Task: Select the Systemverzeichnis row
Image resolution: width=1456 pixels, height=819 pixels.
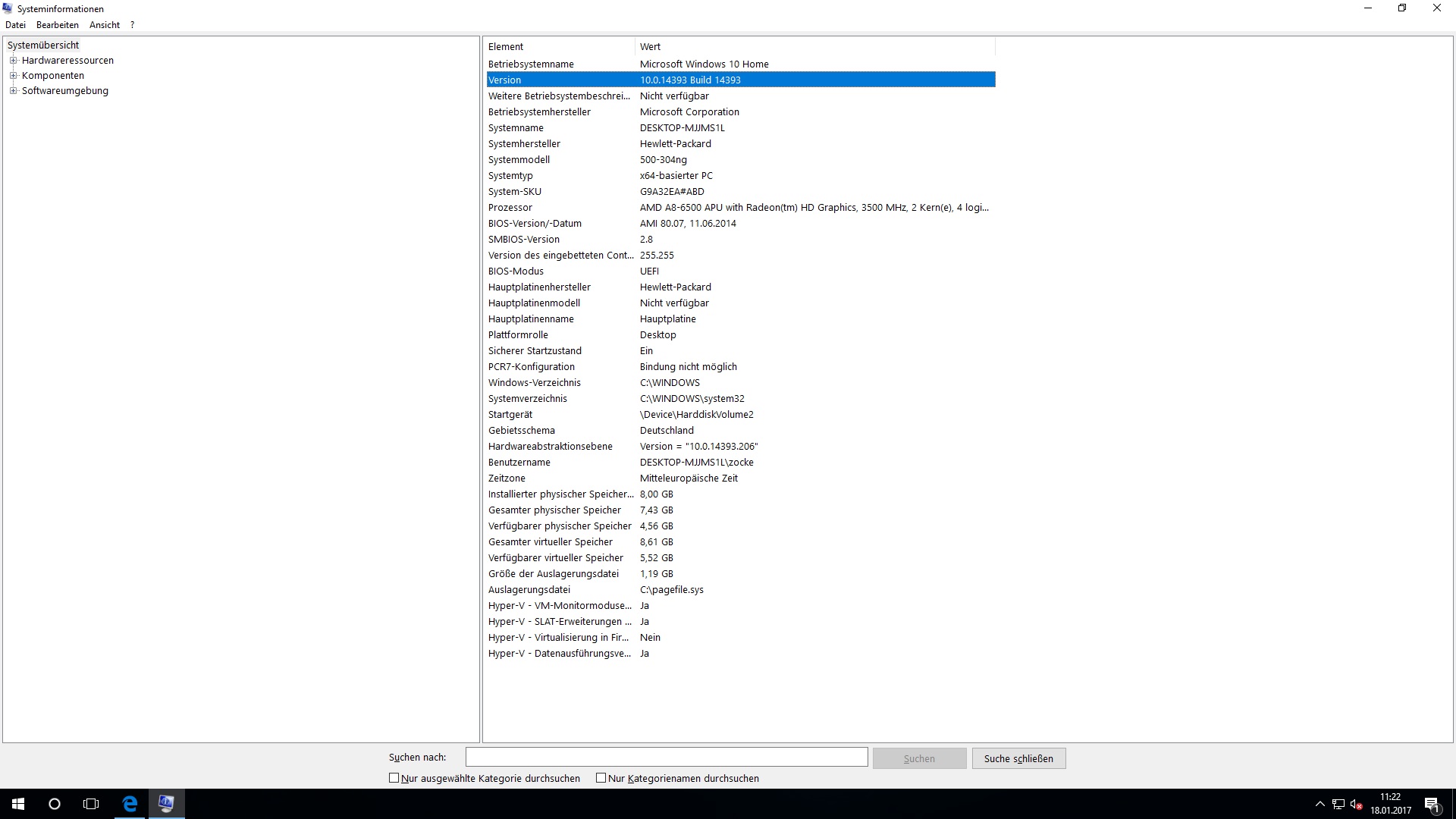Action: click(x=741, y=399)
